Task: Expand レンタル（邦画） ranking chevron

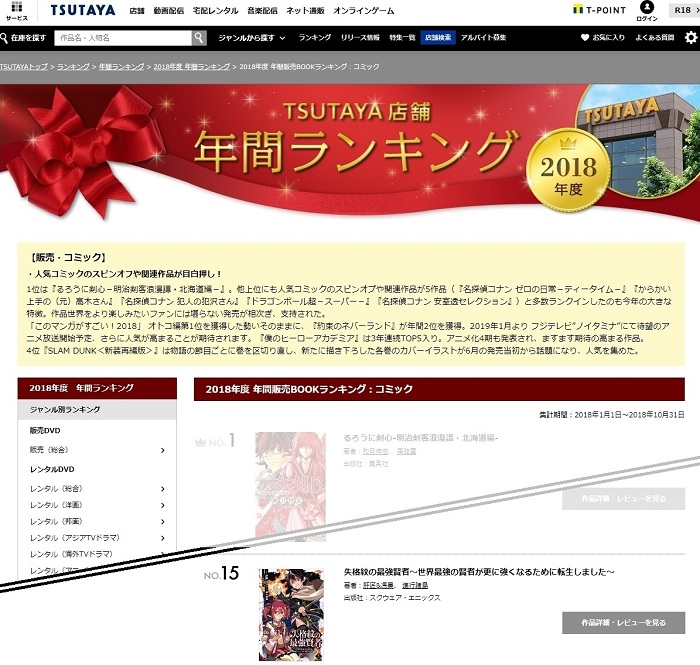Action: pyautogui.click(x=163, y=522)
